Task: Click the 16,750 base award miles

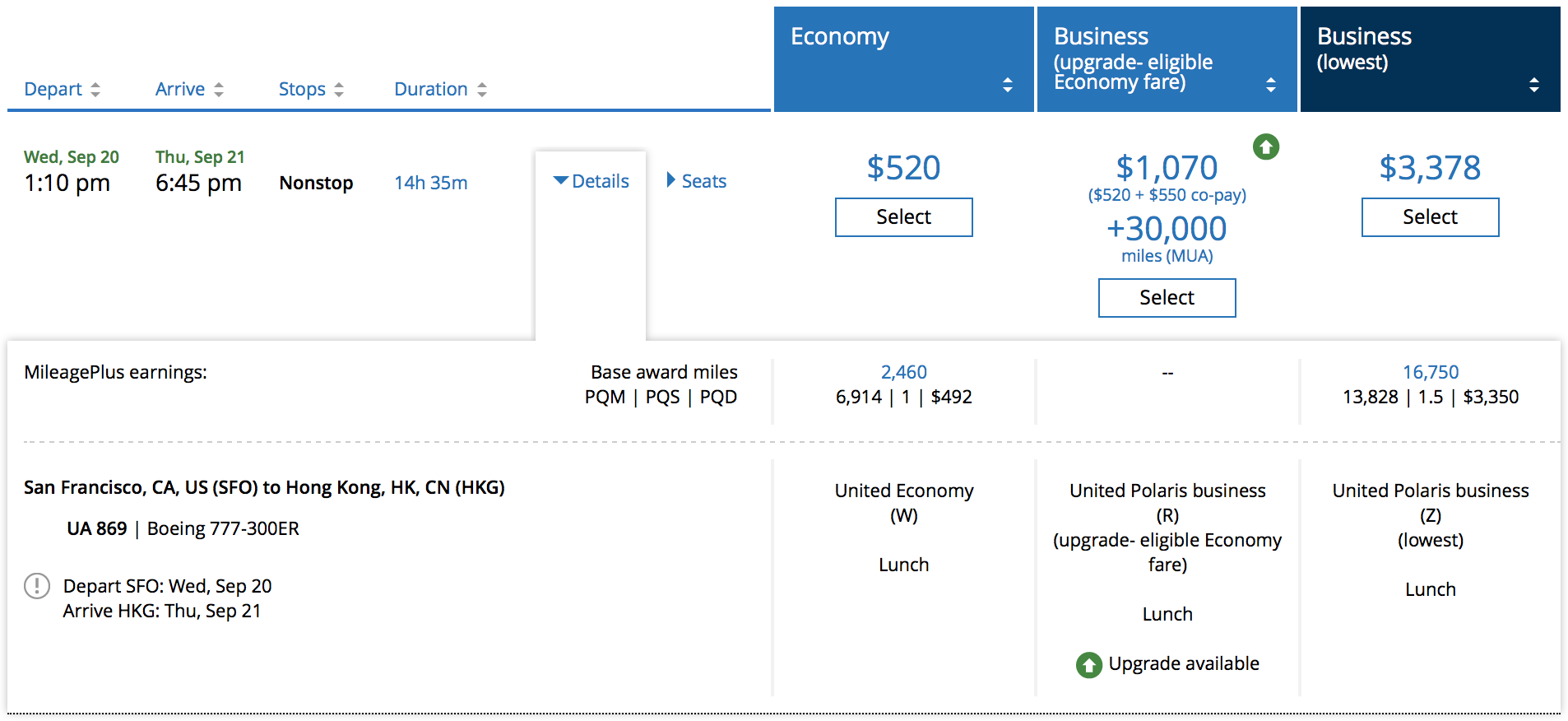Action: (x=1430, y=372)
